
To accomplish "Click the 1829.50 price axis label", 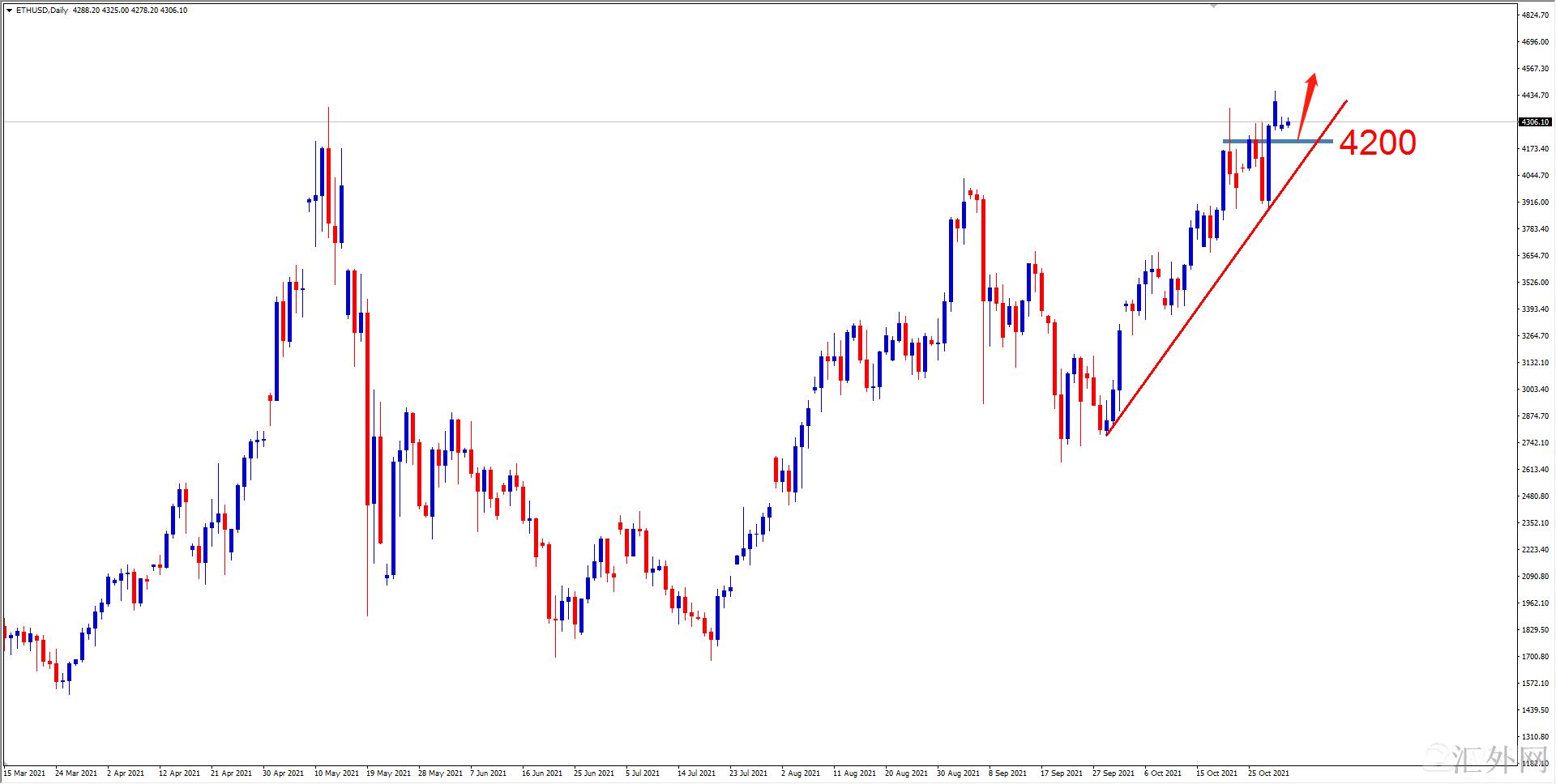I will coord(1535,630).
